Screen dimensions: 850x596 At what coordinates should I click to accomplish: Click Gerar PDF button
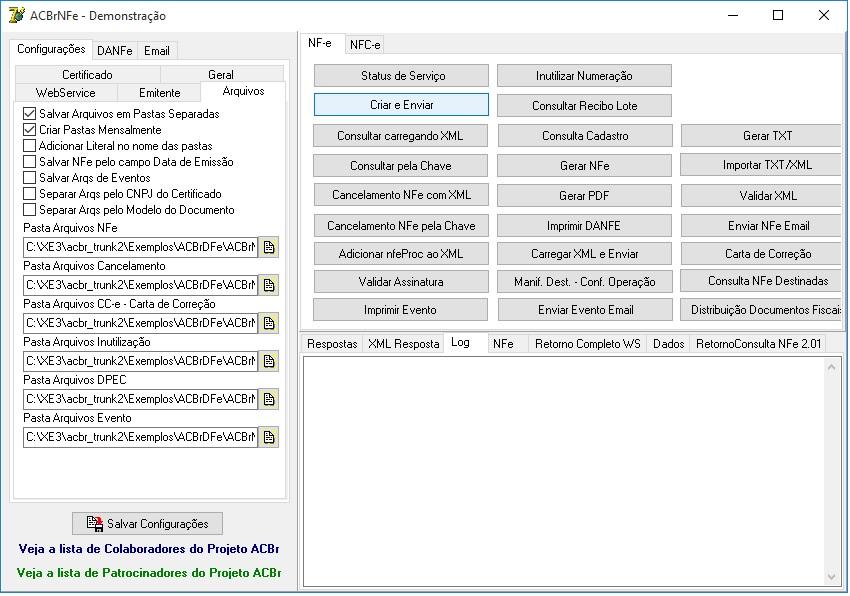[x=584, y=196]
